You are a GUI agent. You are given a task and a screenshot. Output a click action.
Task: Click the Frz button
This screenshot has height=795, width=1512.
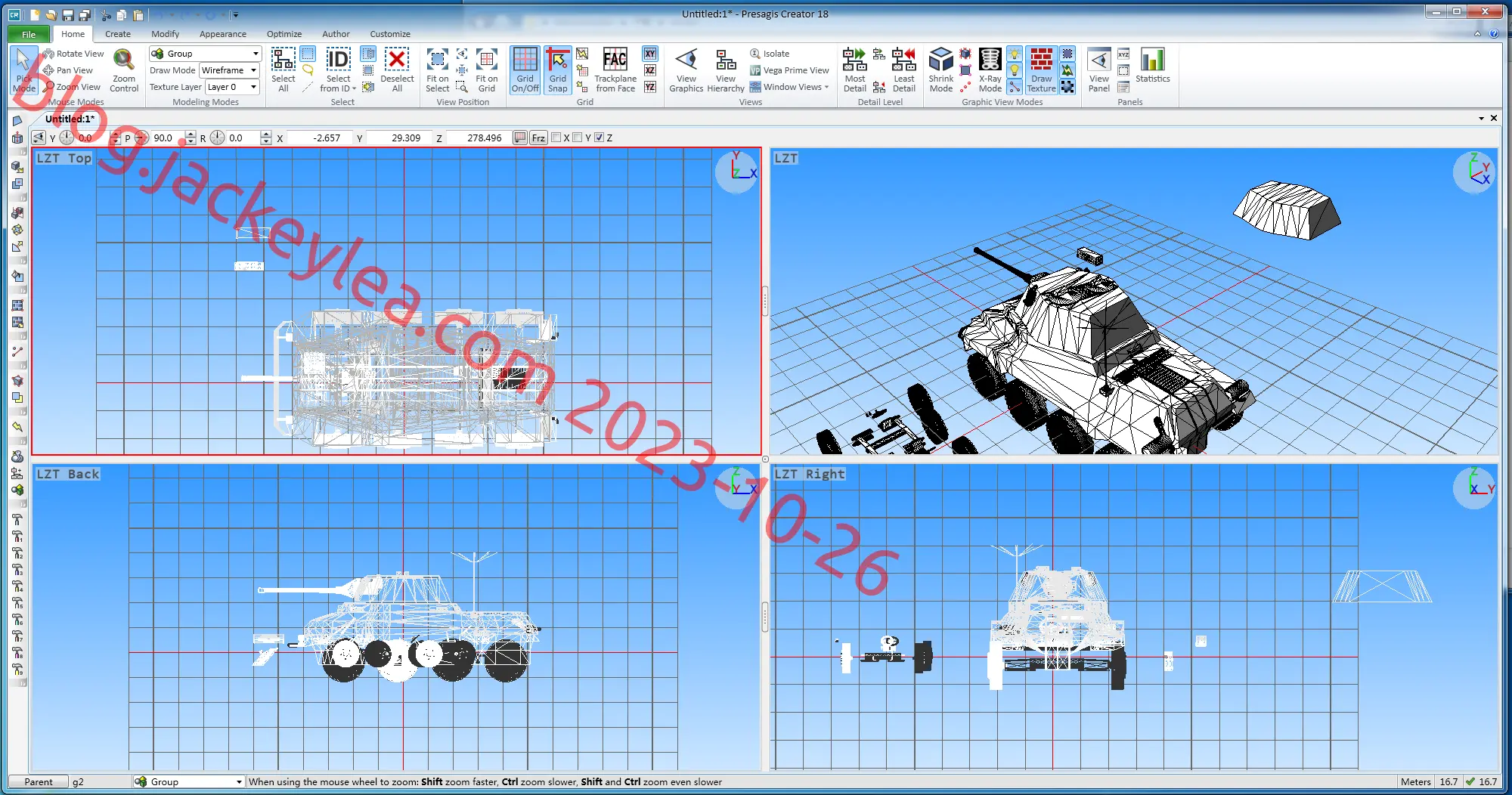(538, 138)
